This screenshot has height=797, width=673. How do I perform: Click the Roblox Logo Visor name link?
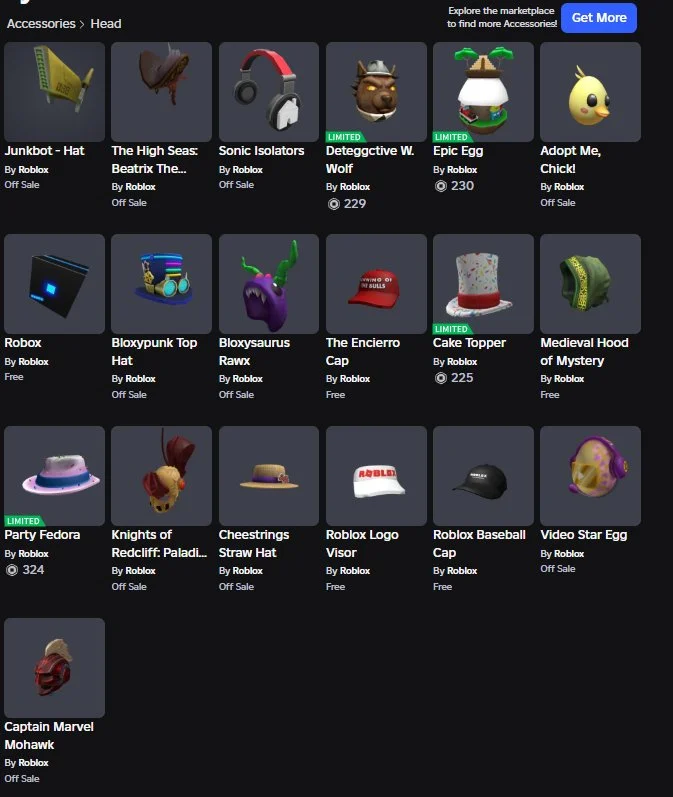click(362, 544)
